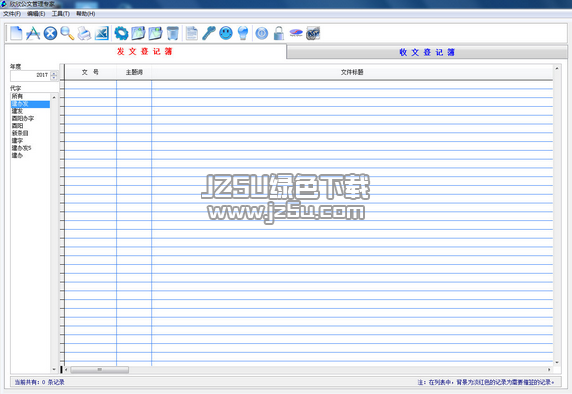
Task: Click the down arrow under the code list
Action: click(54, 369)
